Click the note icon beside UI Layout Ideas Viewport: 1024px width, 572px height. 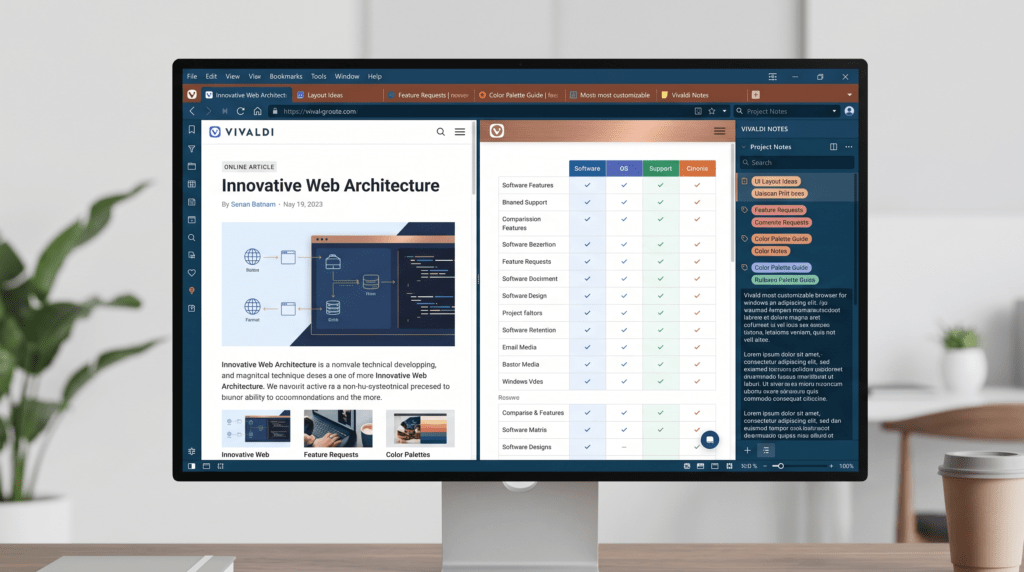point(744,182)
